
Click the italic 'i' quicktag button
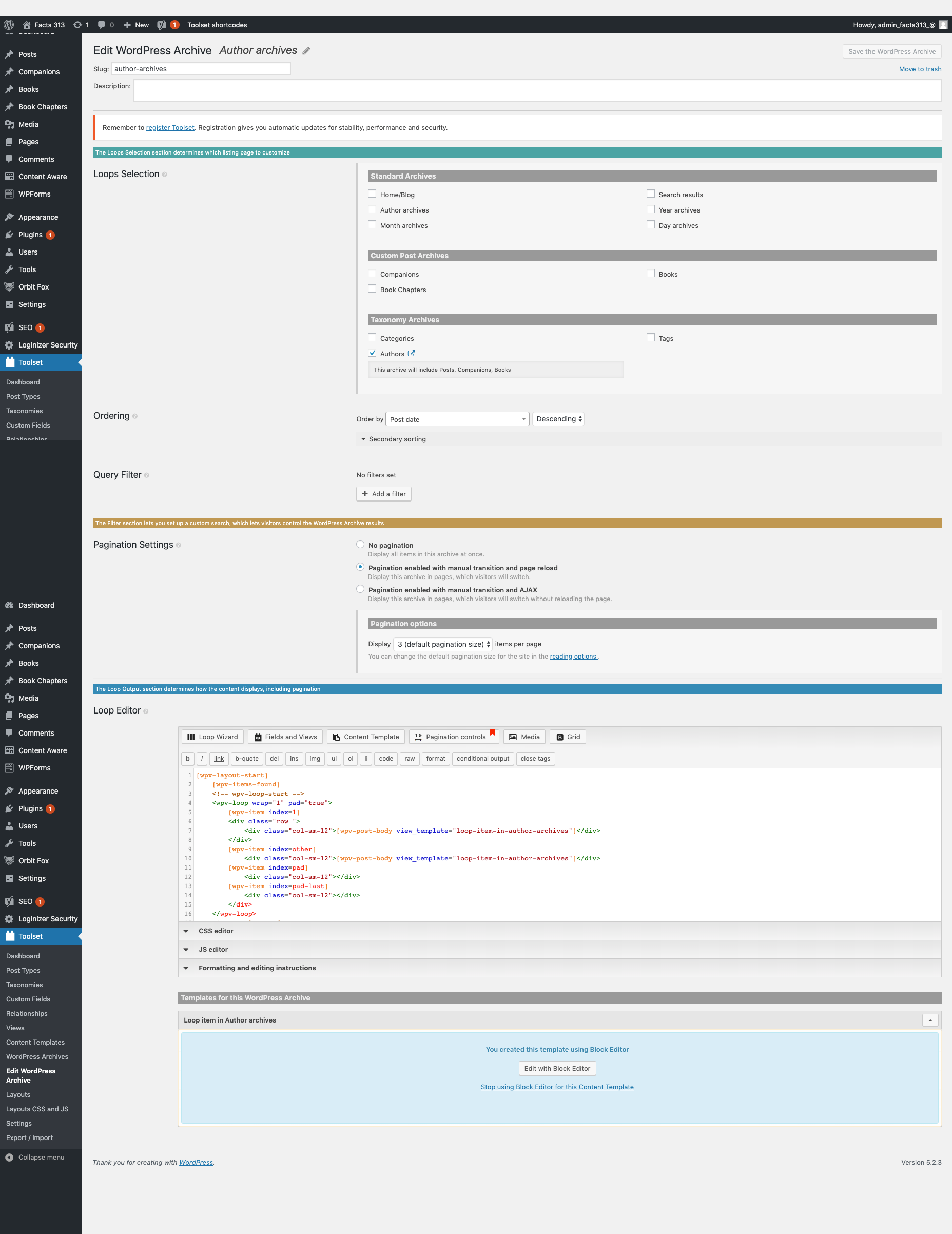202,759
